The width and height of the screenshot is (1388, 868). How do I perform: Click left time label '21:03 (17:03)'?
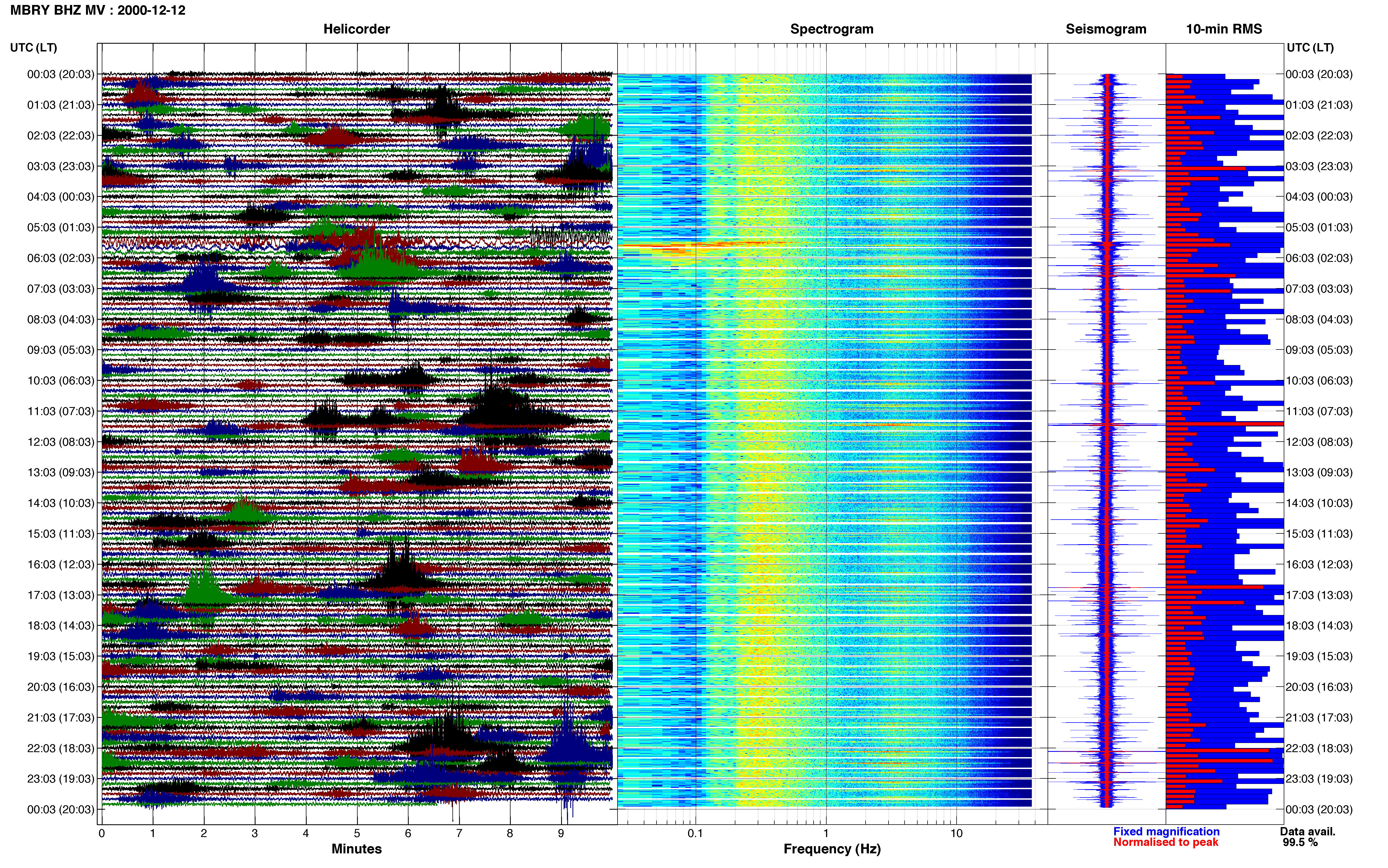(61, 718)
